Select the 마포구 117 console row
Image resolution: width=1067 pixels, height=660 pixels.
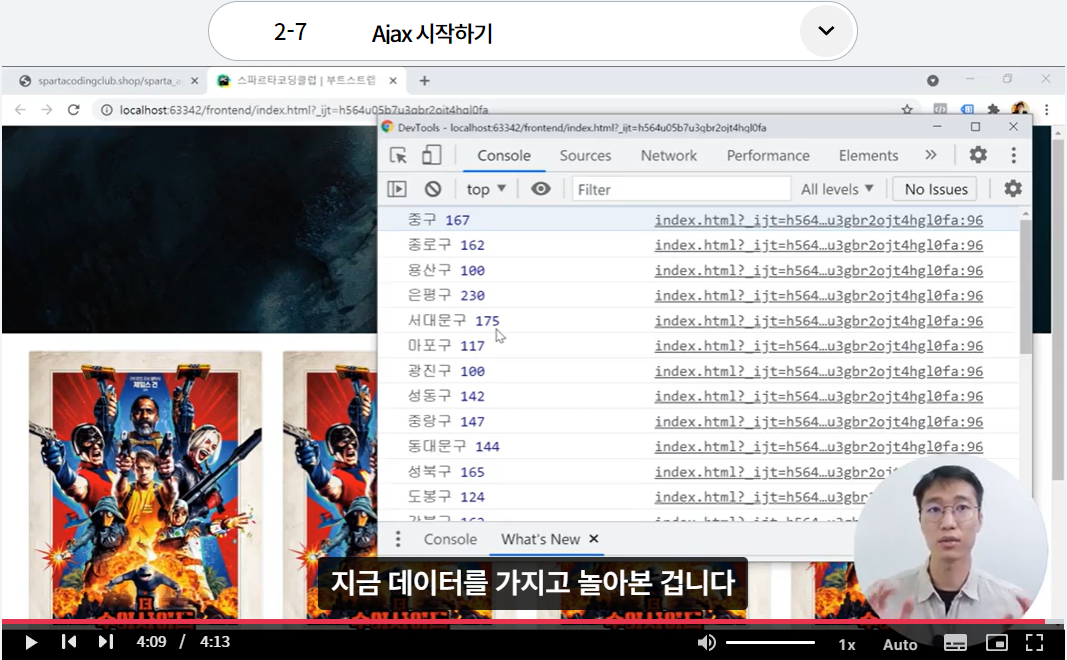pos(698,346)
